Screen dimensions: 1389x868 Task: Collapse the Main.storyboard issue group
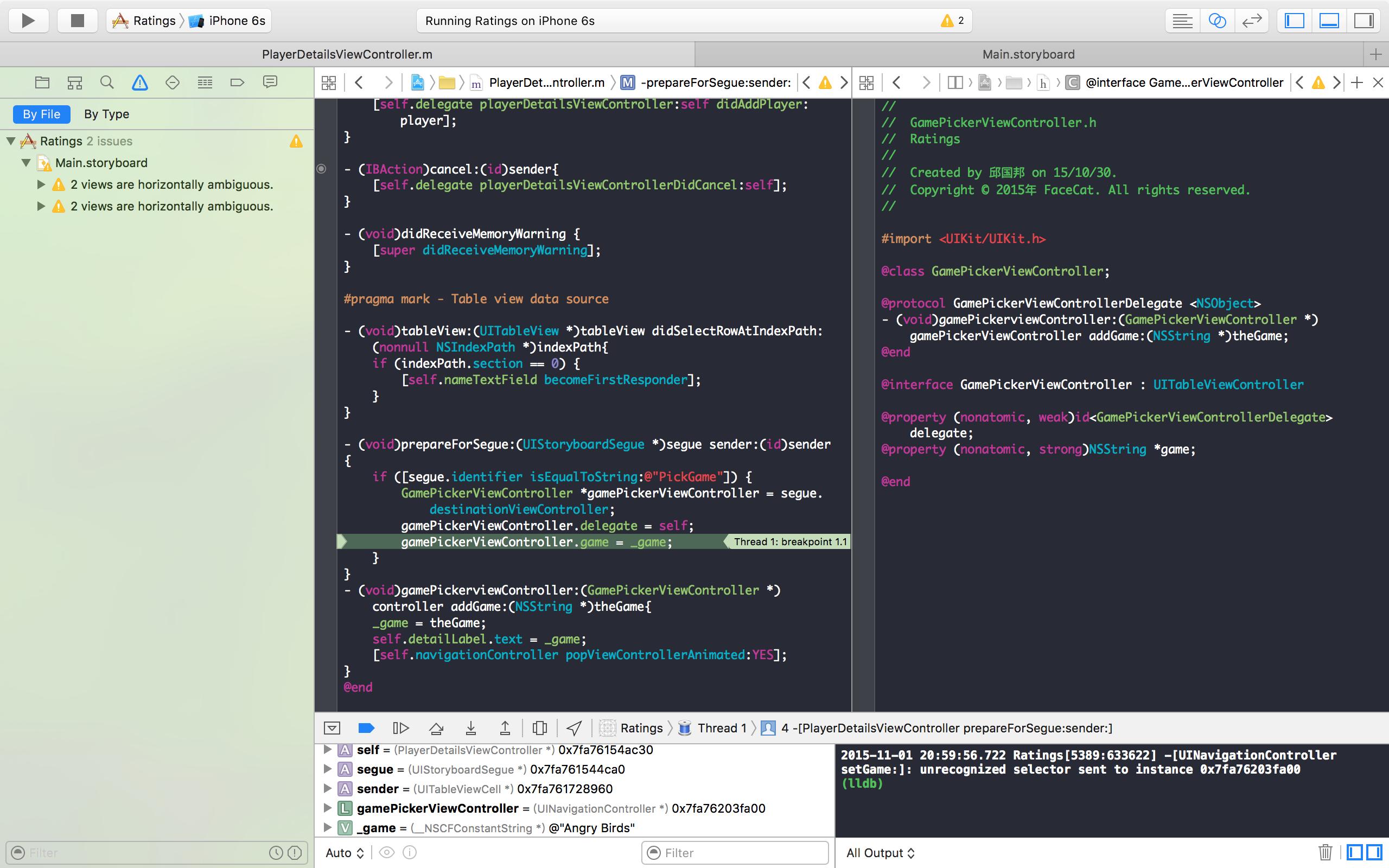[26, 163]
